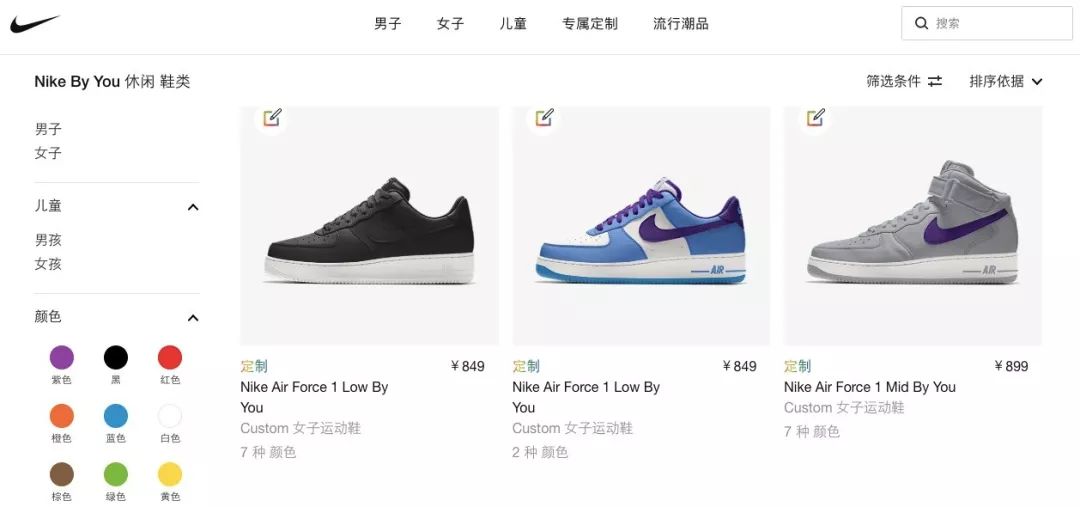Select the red 红色 color swatch

pyautogui.click(x=169, y=358)
